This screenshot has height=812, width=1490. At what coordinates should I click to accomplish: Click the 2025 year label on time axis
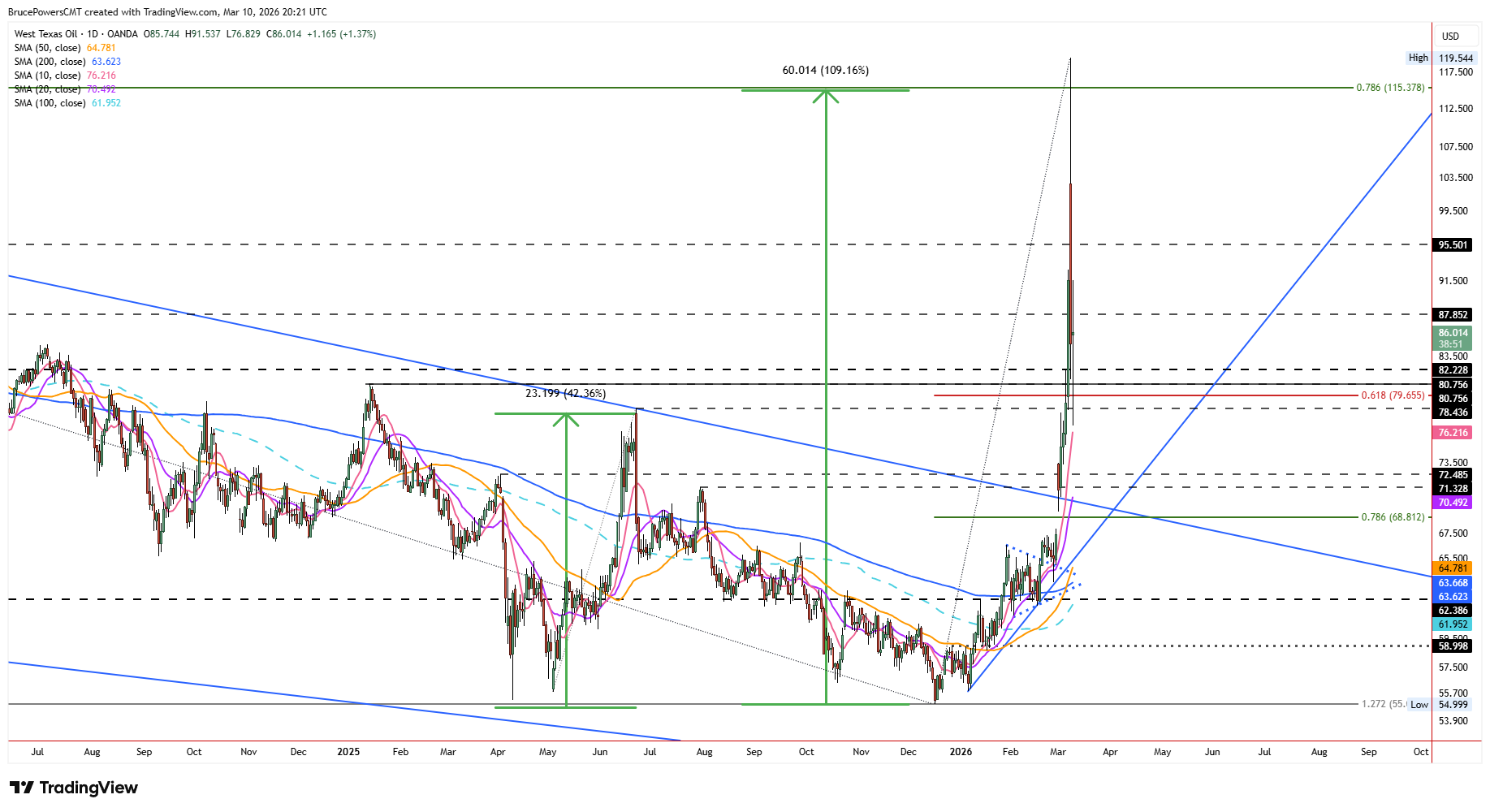[x=348, y=752]
